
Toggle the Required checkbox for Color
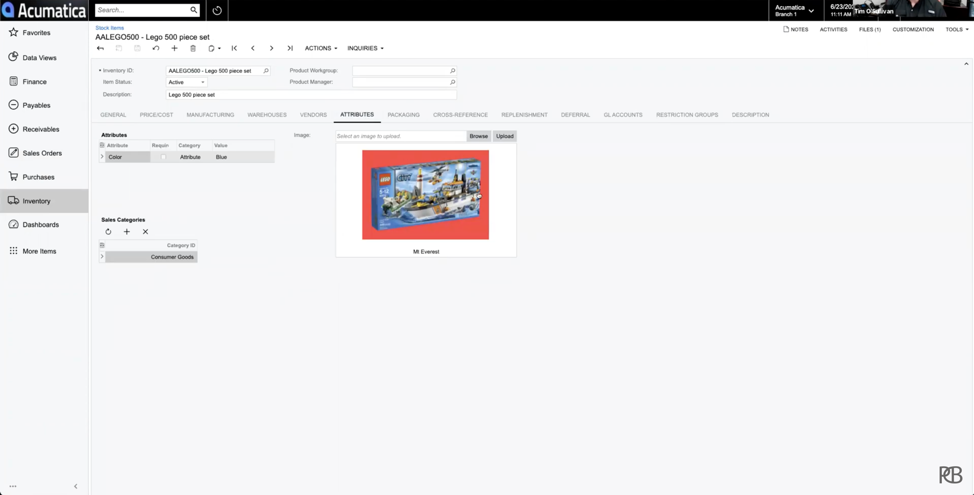tap(163, 157)
